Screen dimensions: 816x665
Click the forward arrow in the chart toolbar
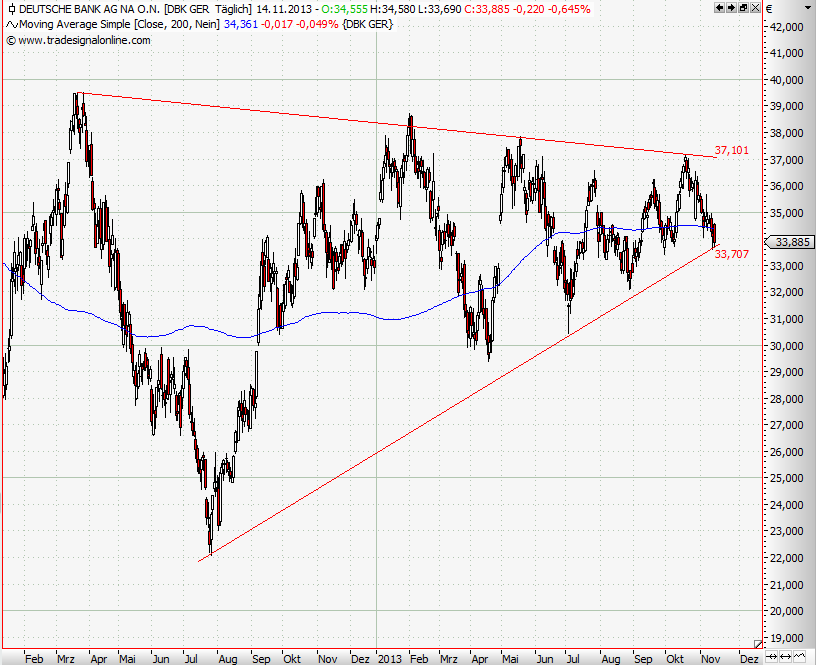732,8
